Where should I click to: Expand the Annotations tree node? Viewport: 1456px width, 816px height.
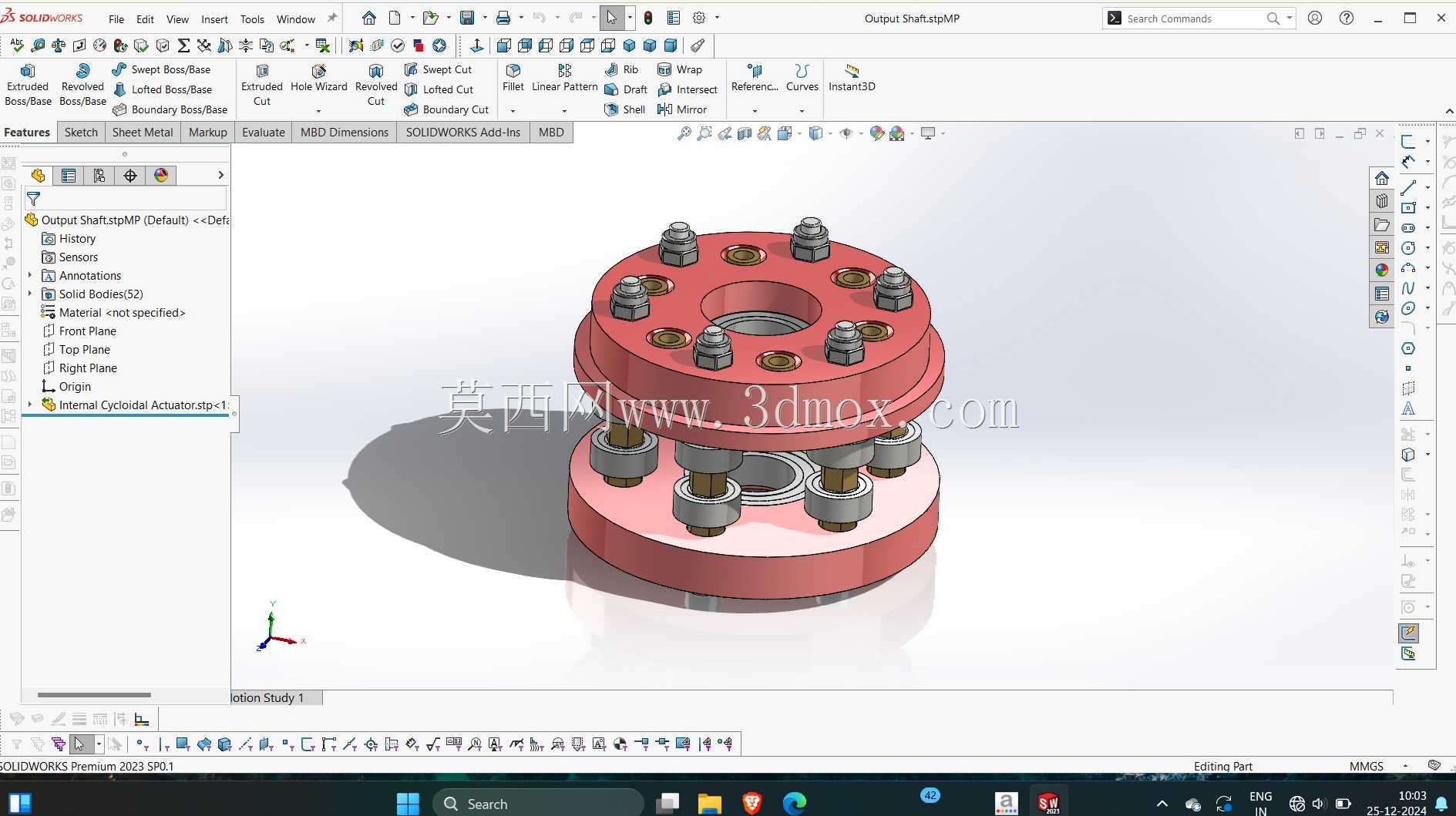click(30, 275)
